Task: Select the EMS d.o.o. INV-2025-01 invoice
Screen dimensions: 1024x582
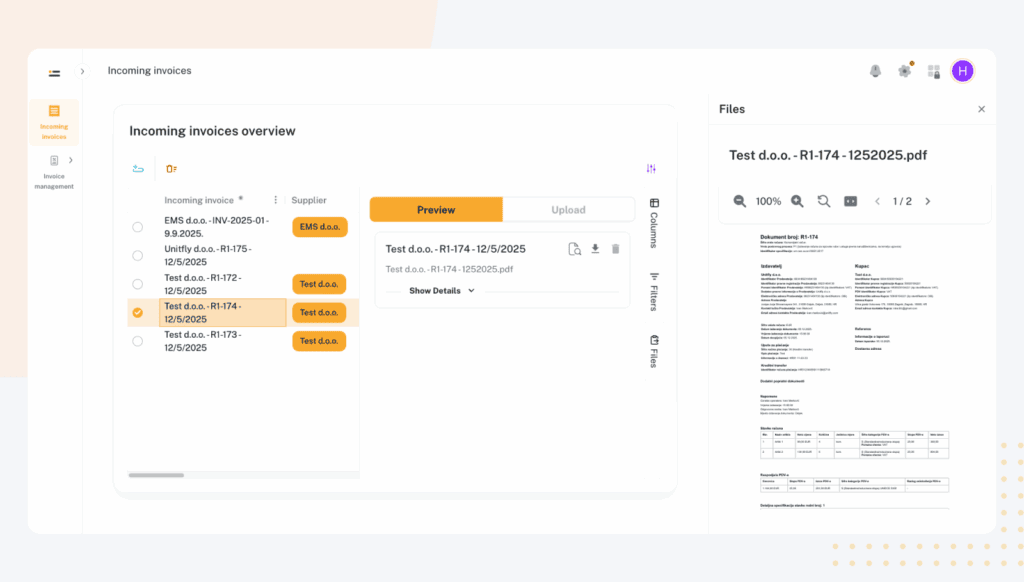Action: (137, 227)
